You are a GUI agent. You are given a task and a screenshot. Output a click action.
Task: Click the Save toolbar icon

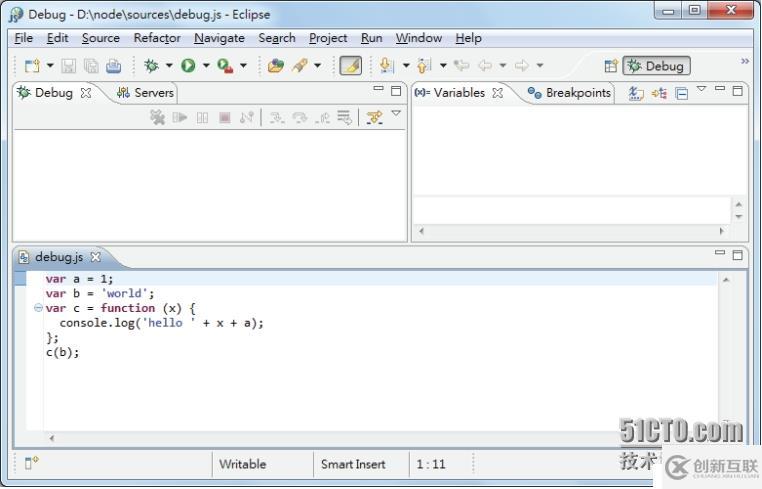(x=68, y=66)
